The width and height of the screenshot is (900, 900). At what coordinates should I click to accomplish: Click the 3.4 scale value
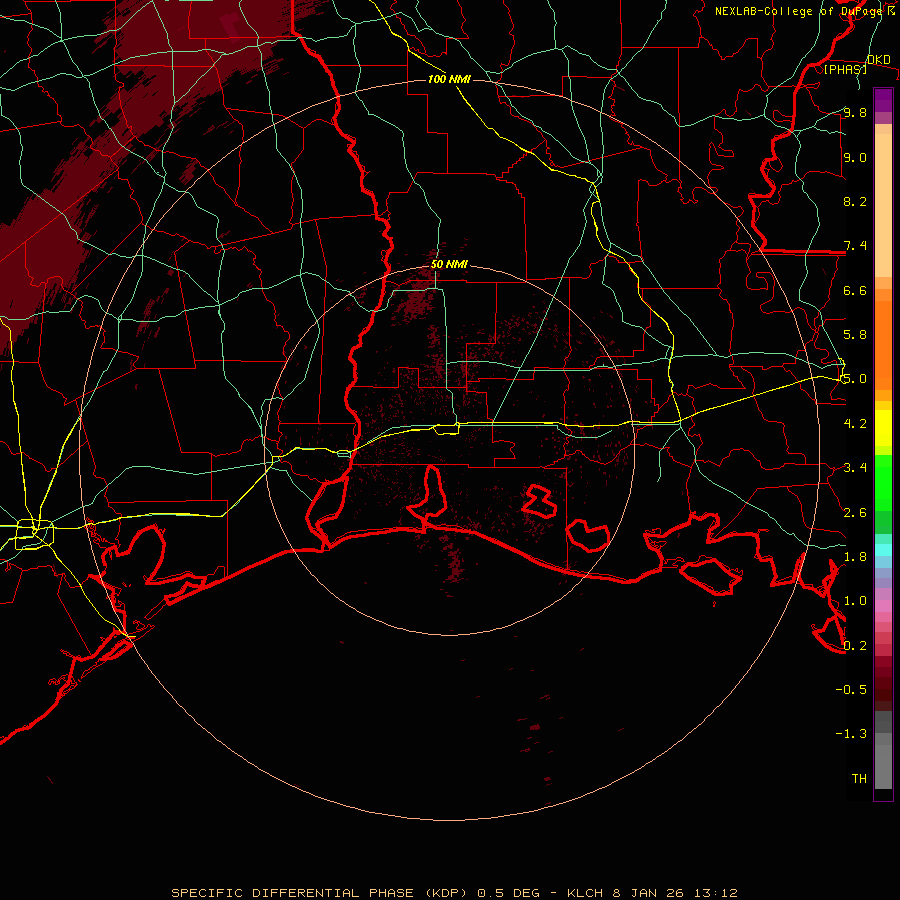pyautogui.click(x=855, y=468)
